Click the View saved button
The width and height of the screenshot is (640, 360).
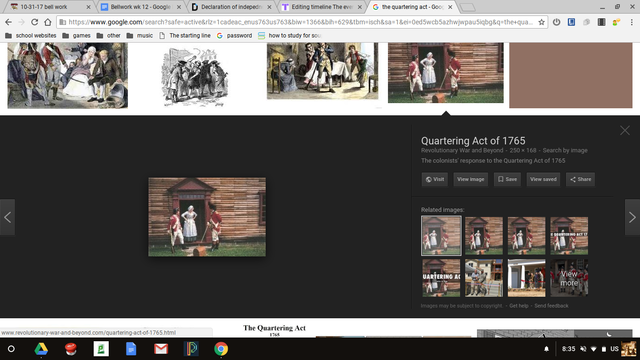(543, 179)
